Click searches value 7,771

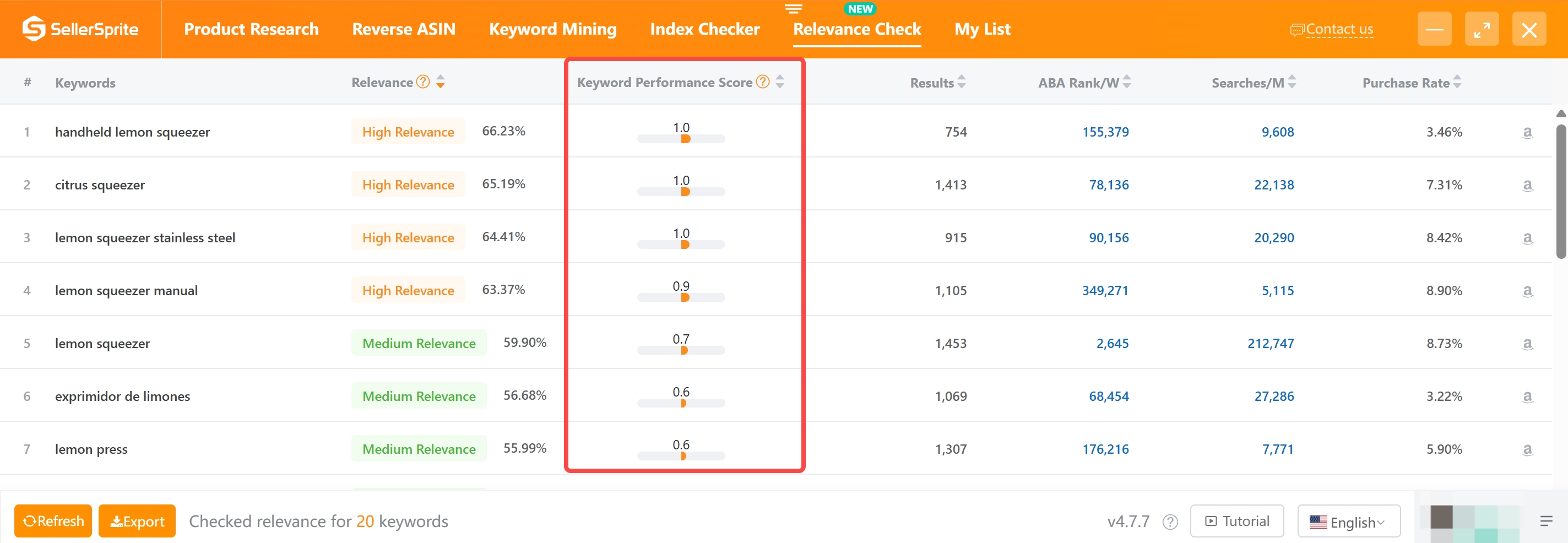pos(1278,450)
